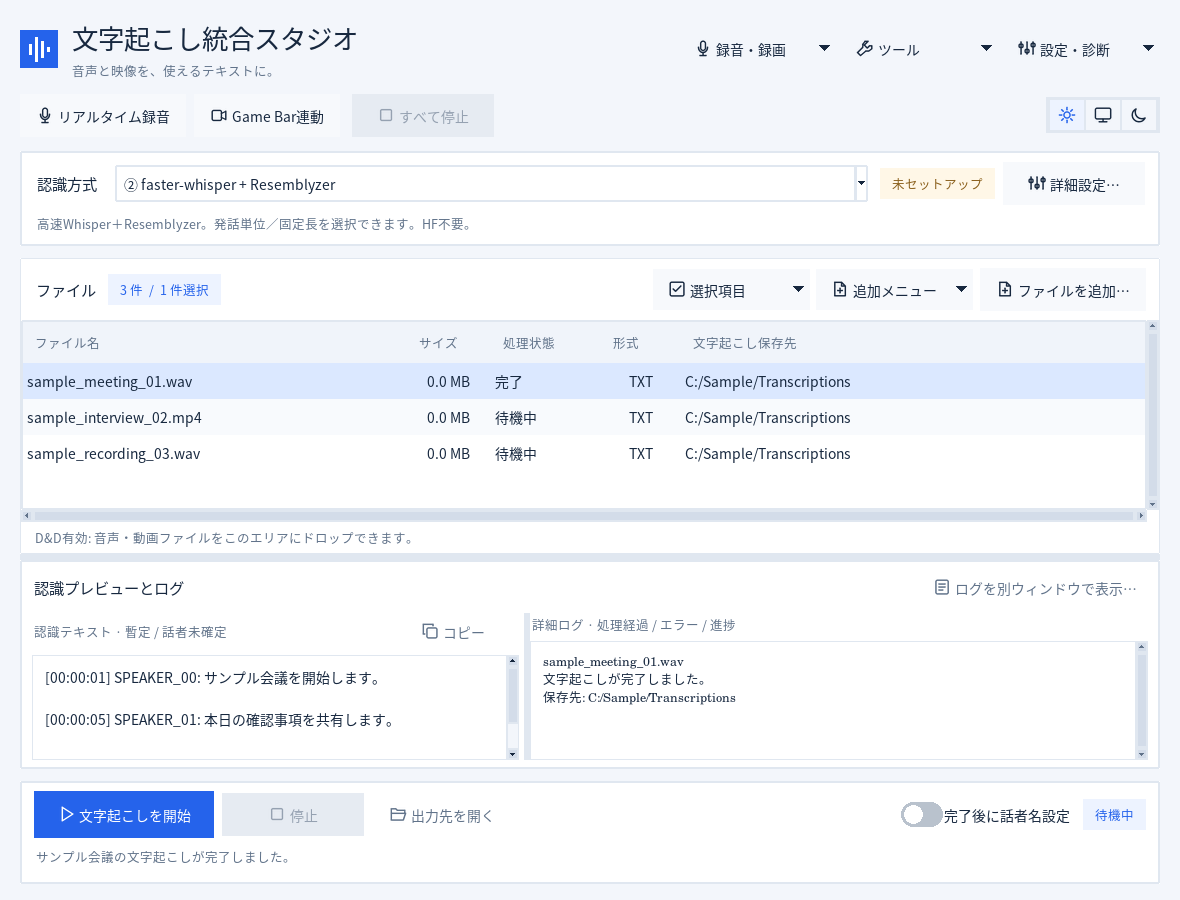
Task: Click file list scroll-right arrow
Action: pyautogui.click(x=1141, y=516)
